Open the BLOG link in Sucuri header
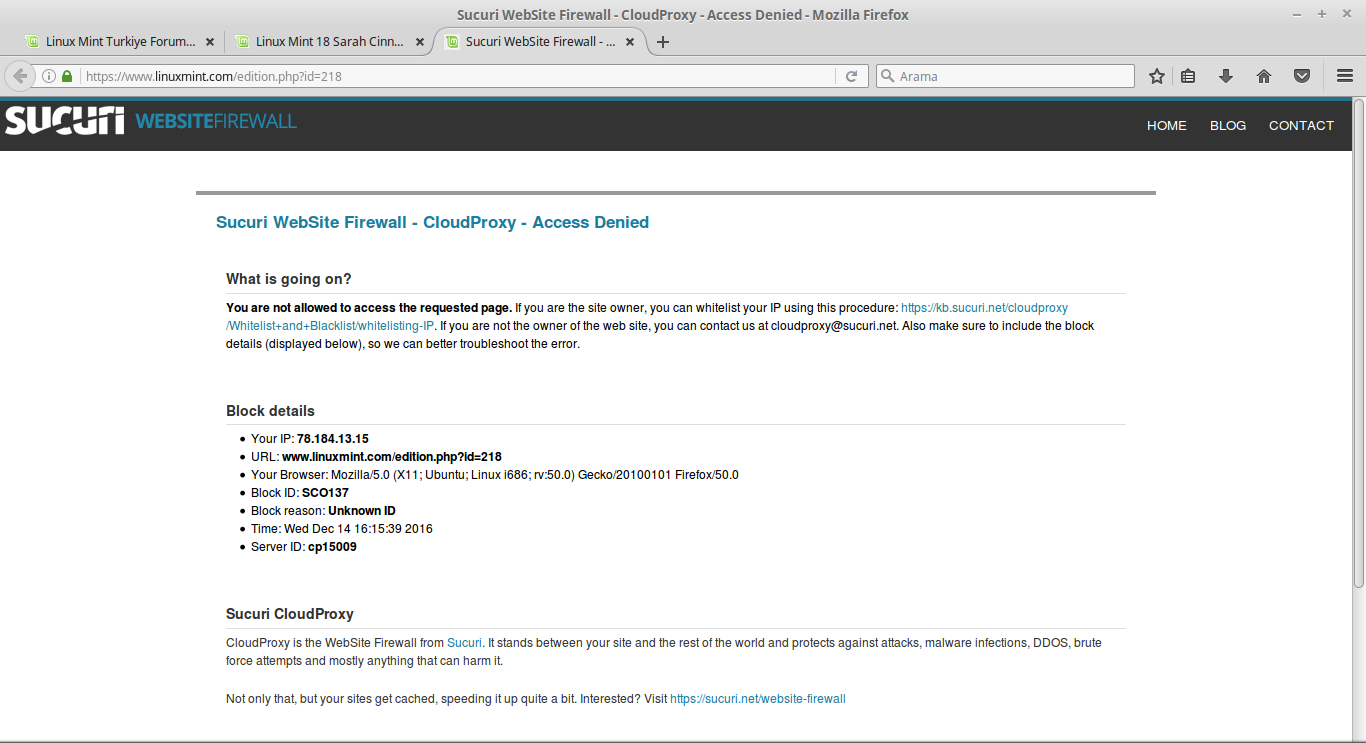This screenshot has height=743, width=1366. click(x=1228, y=126)
